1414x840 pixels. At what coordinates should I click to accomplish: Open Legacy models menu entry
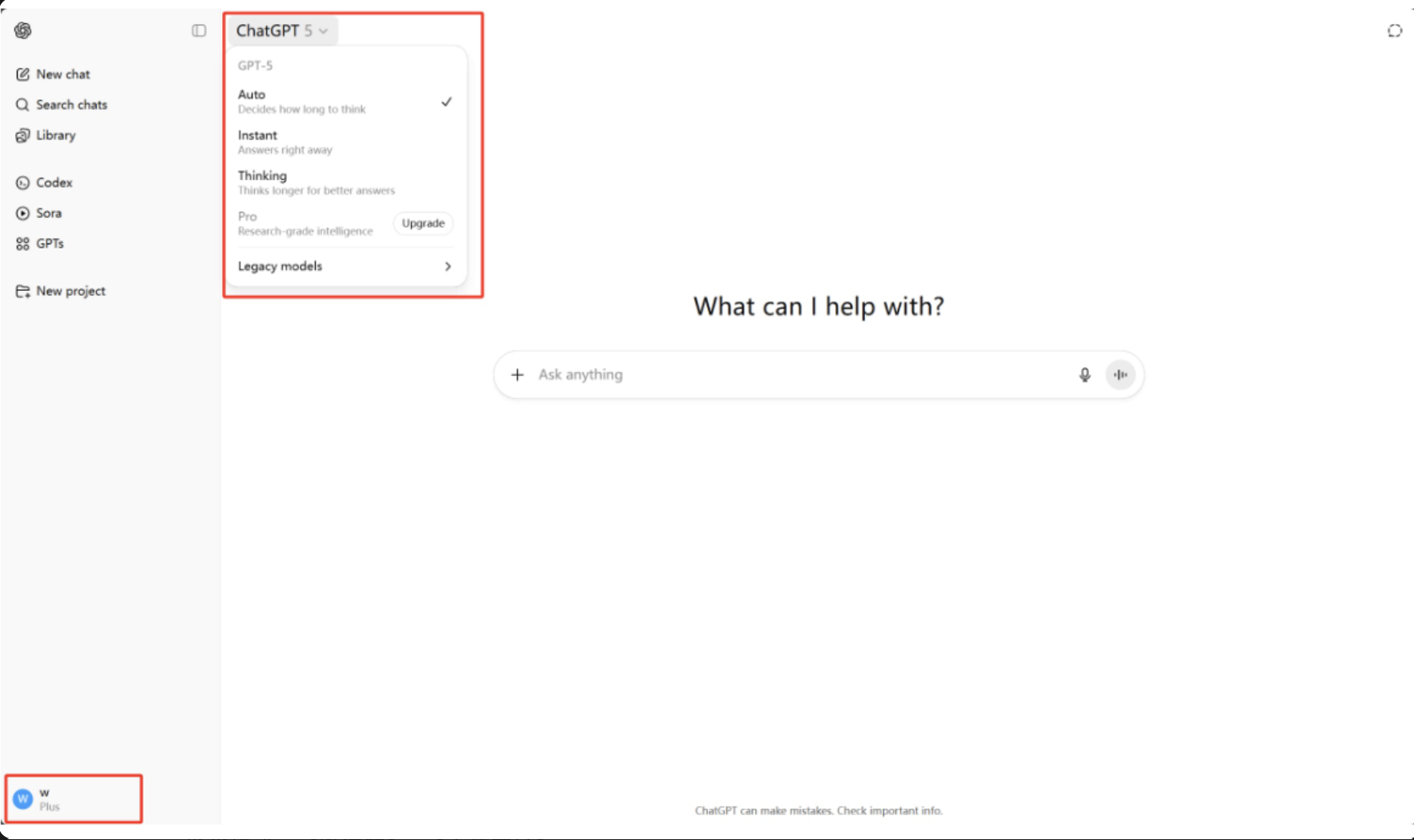click(345, 266)
